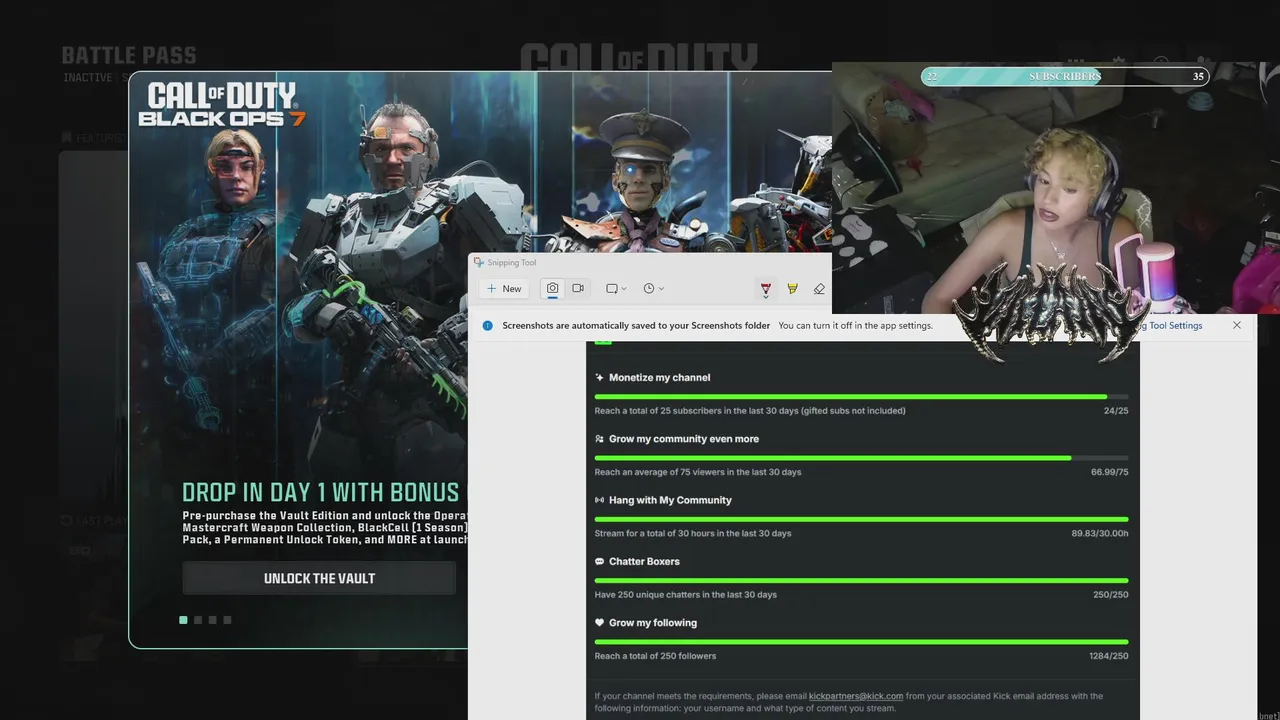Click the Grow my community progress bar

[x=861, y=458]
